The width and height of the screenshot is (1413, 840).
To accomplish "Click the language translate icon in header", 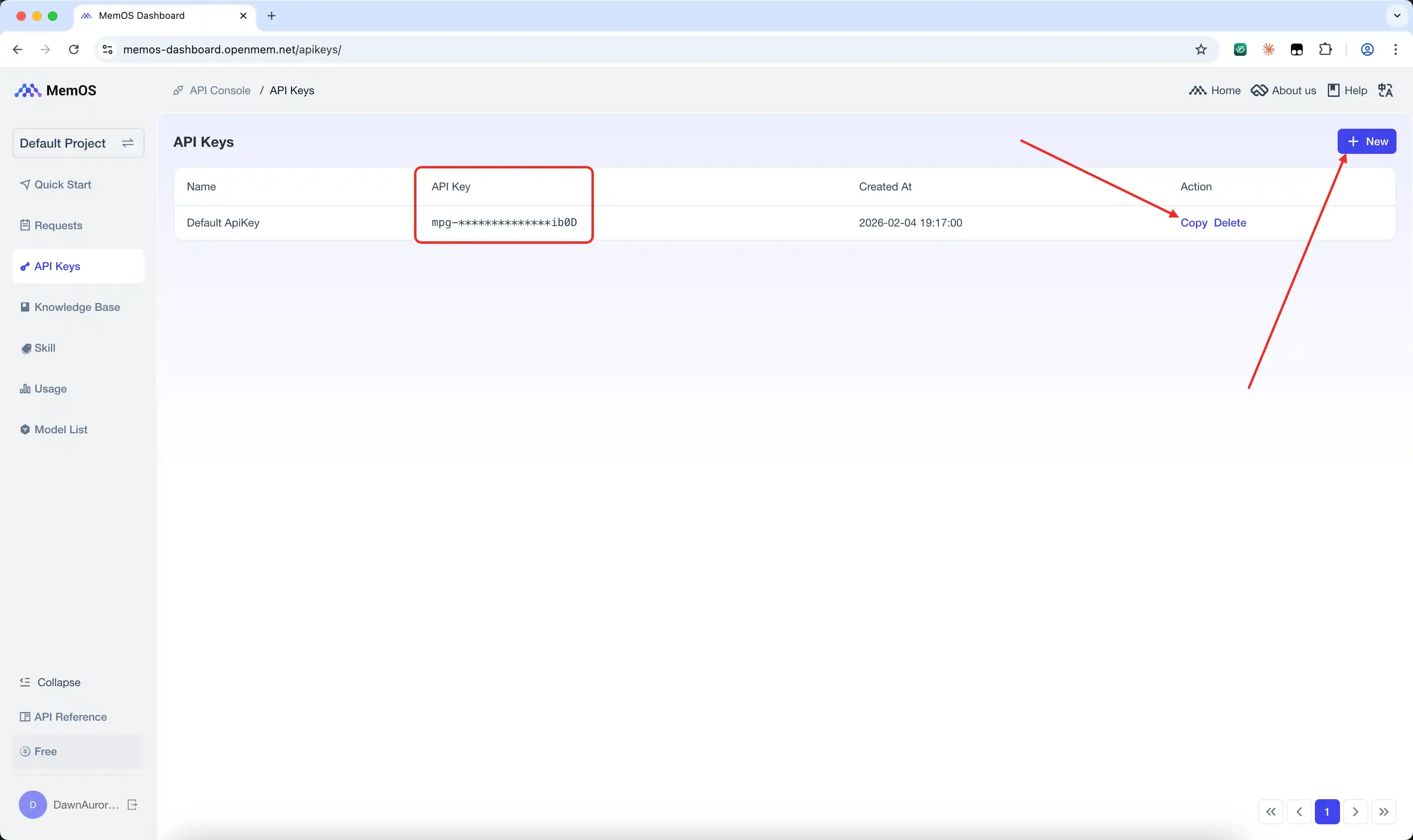I will coord(1385,91).
